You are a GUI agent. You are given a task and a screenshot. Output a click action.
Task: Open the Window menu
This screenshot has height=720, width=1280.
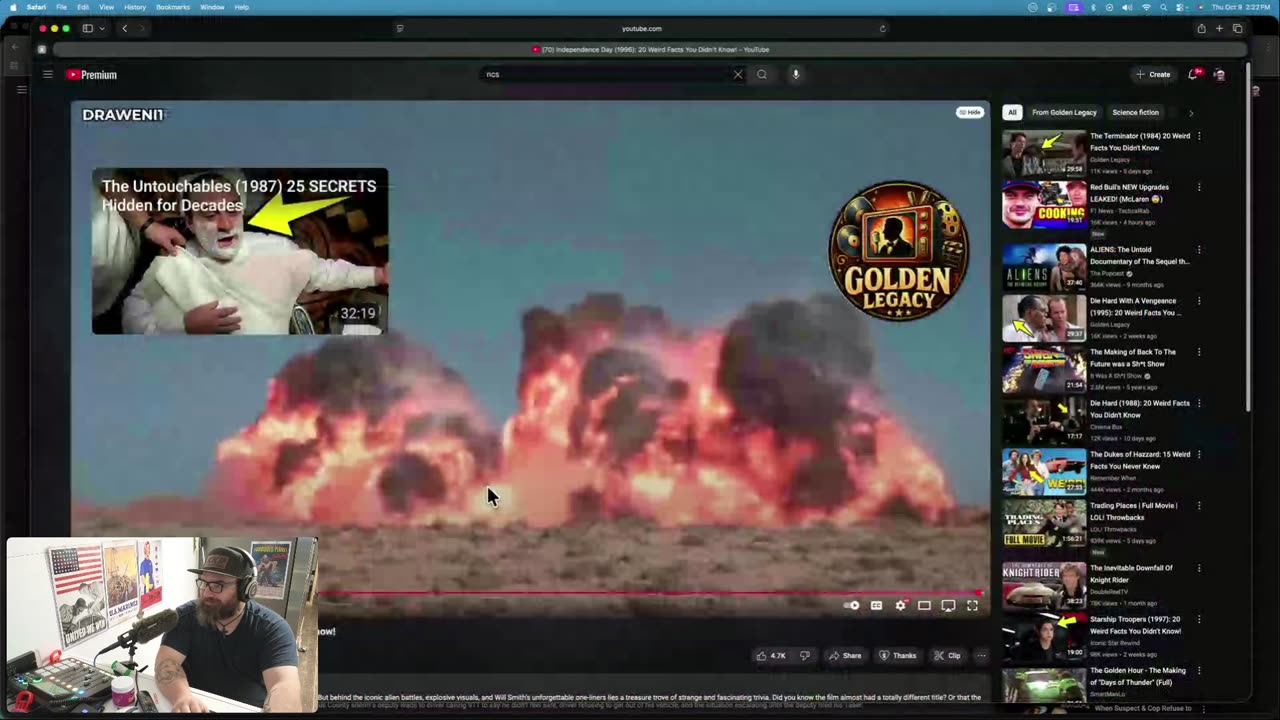pyautogui.click(x=212, y=7)
